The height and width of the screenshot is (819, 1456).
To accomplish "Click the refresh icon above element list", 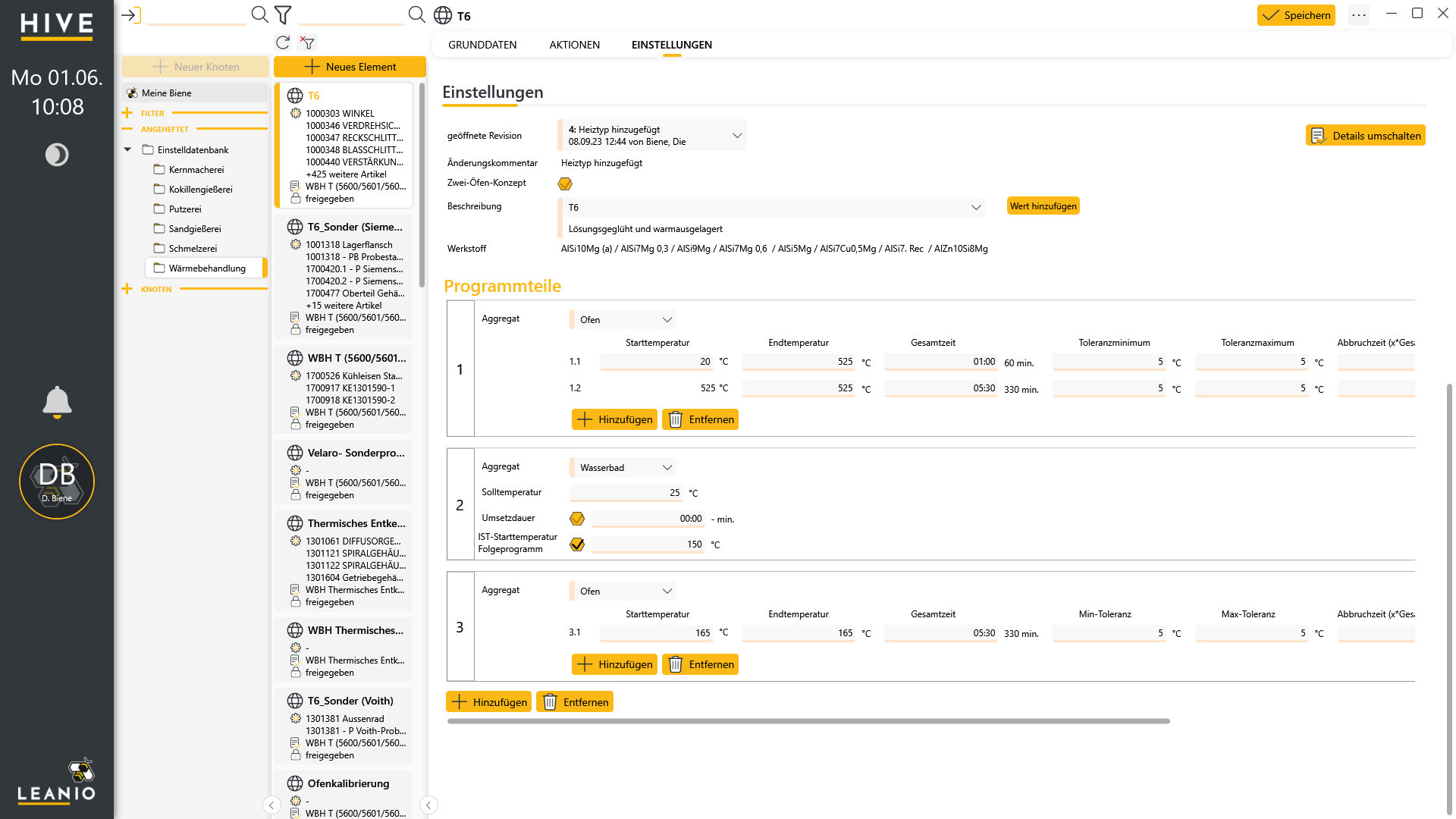I will [x=283, y=42].
